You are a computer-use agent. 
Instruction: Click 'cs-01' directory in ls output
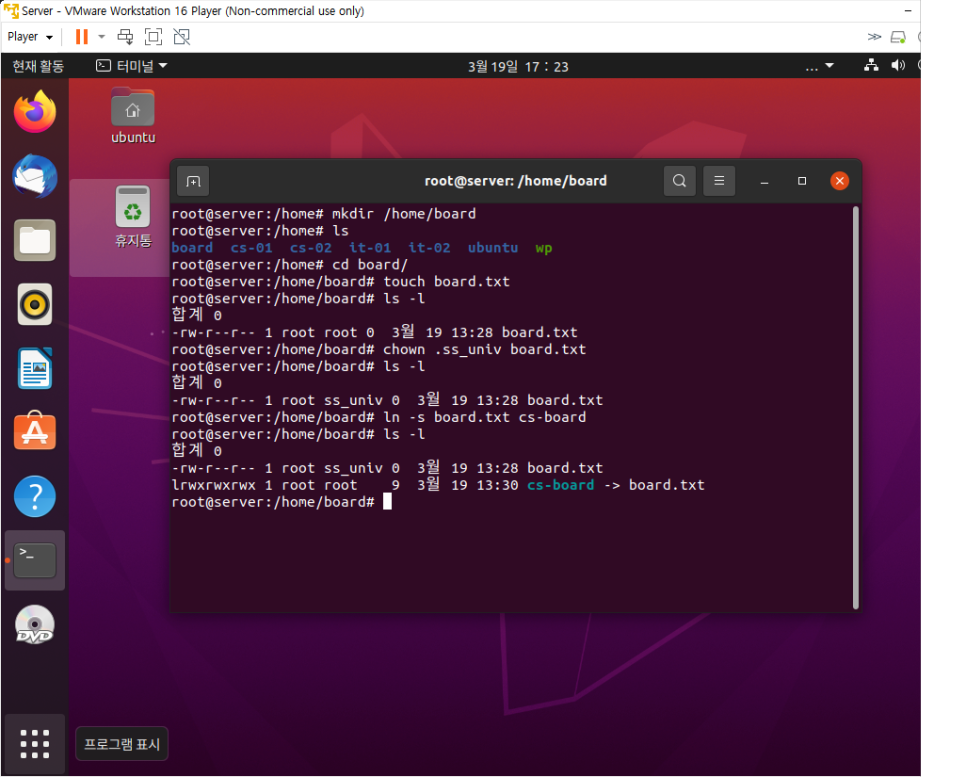pyautogui.click(x=251, y=248)
